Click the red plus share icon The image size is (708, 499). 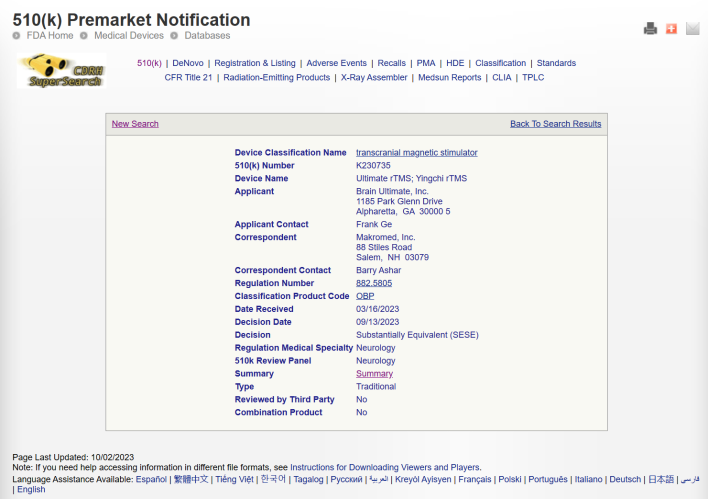click(671, 29)
